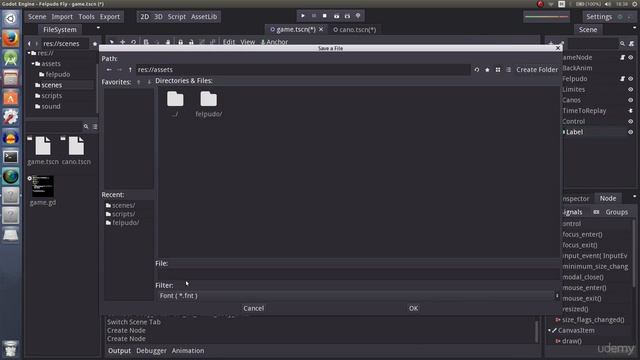The height and width of the screenshot is (360, 640).
Task: Navigate back in FileSystem path
Action: tap(29, 44)
